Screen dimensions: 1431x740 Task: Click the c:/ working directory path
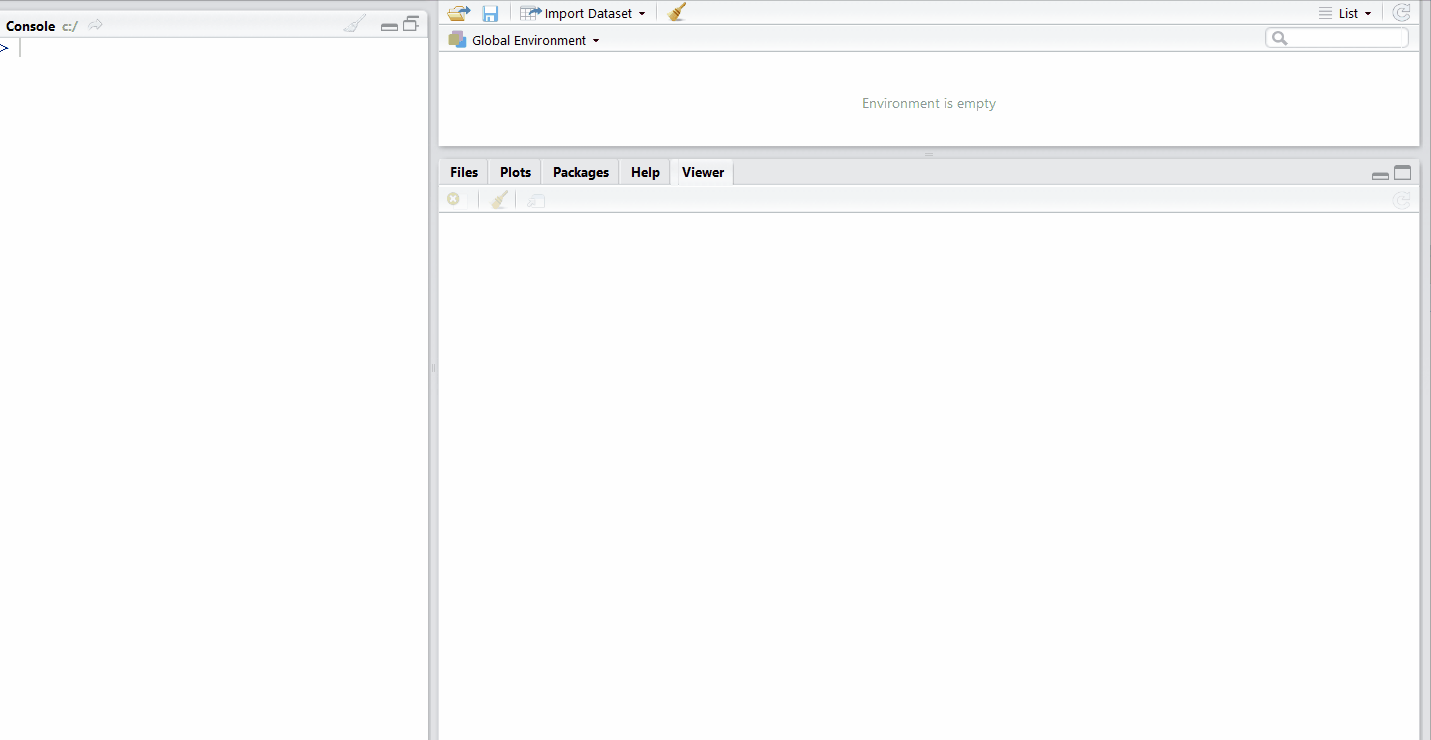coord(70,26)
